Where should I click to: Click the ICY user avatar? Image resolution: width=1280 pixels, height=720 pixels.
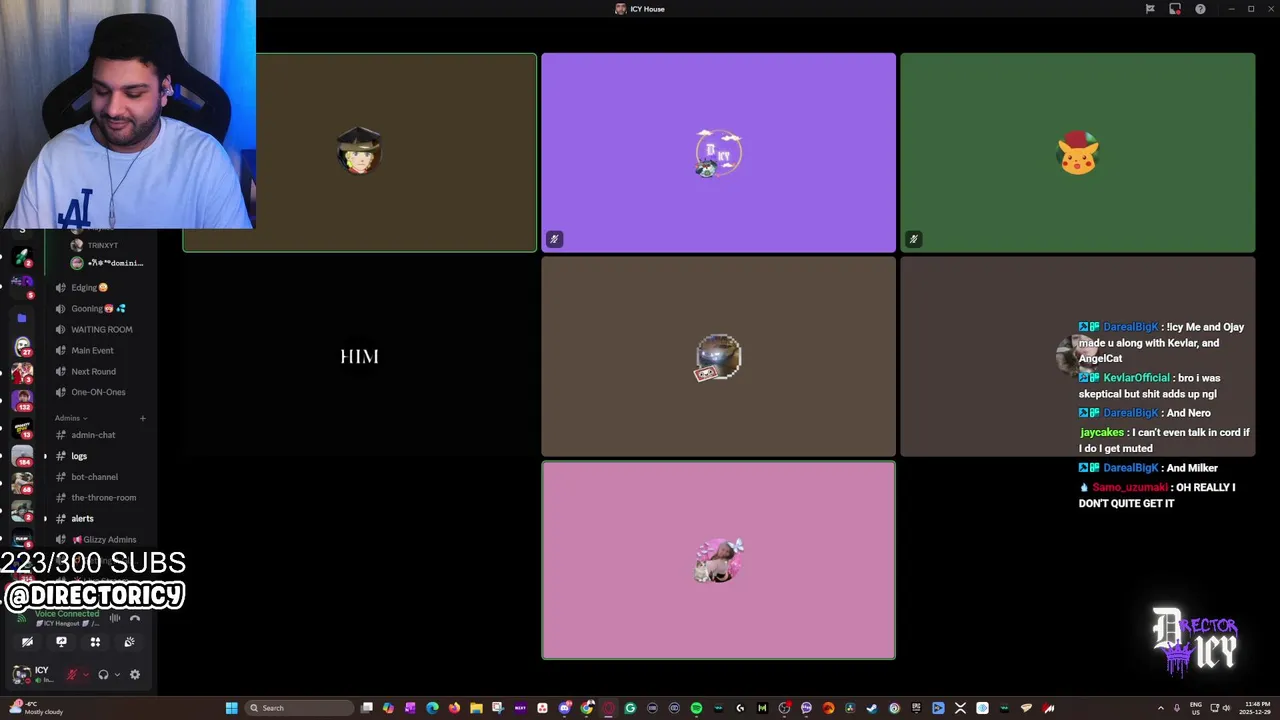pos(21,674)
